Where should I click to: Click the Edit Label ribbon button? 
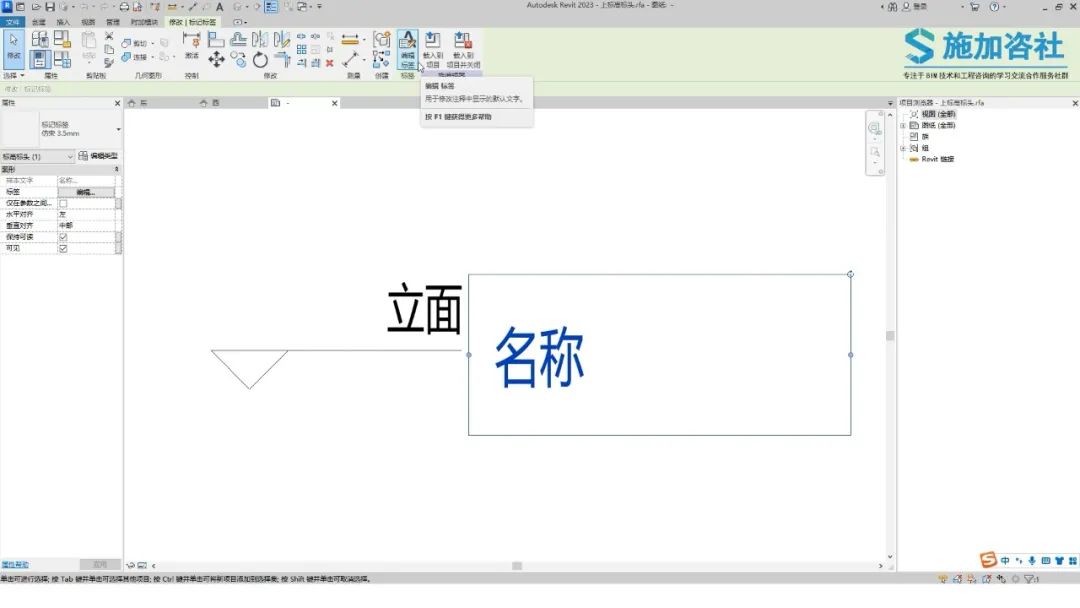(408, 50)
